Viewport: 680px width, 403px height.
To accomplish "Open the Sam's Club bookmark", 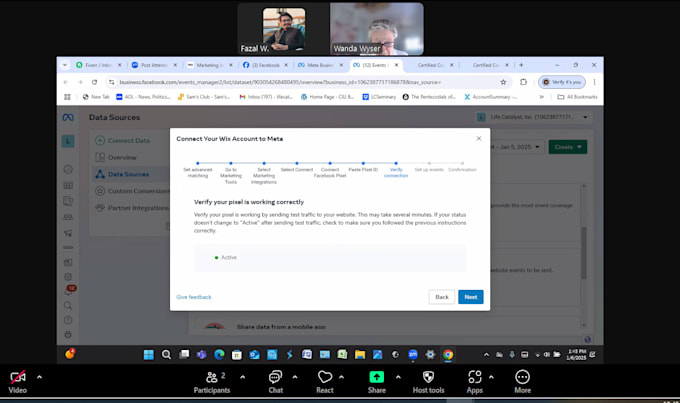I will [204, 97].
